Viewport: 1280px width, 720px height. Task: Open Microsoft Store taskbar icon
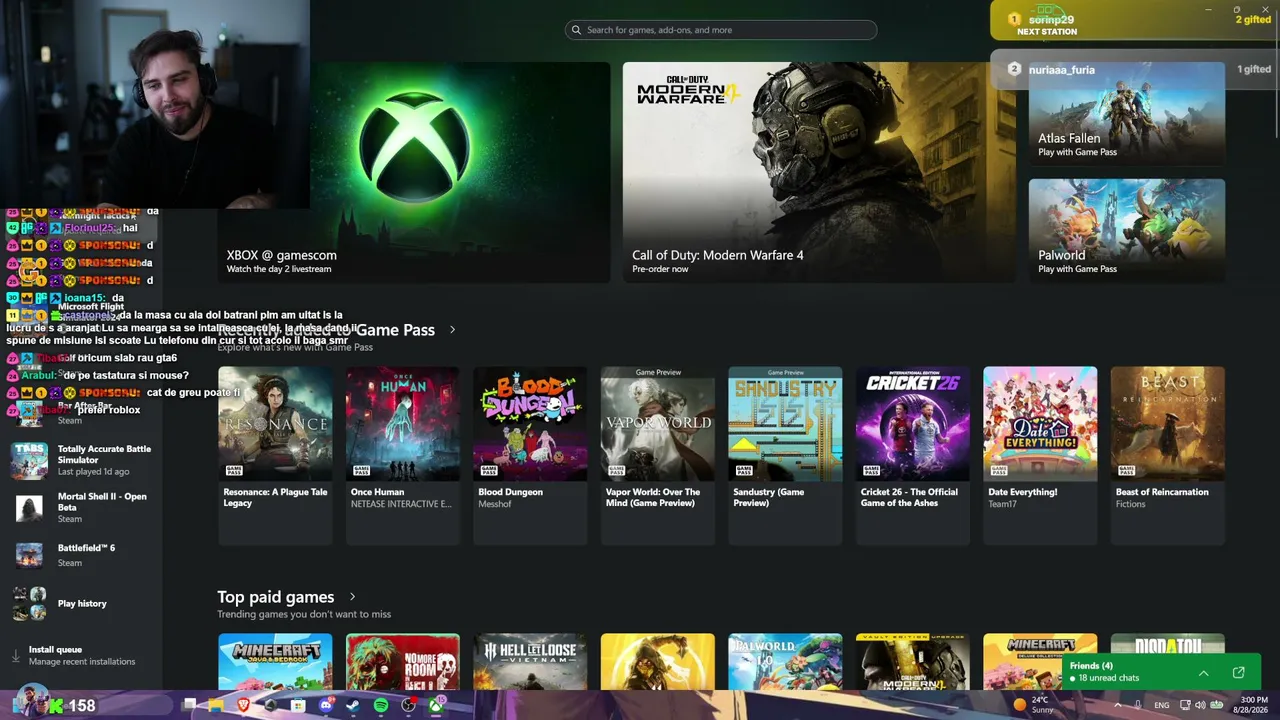(x=298, y=705)
